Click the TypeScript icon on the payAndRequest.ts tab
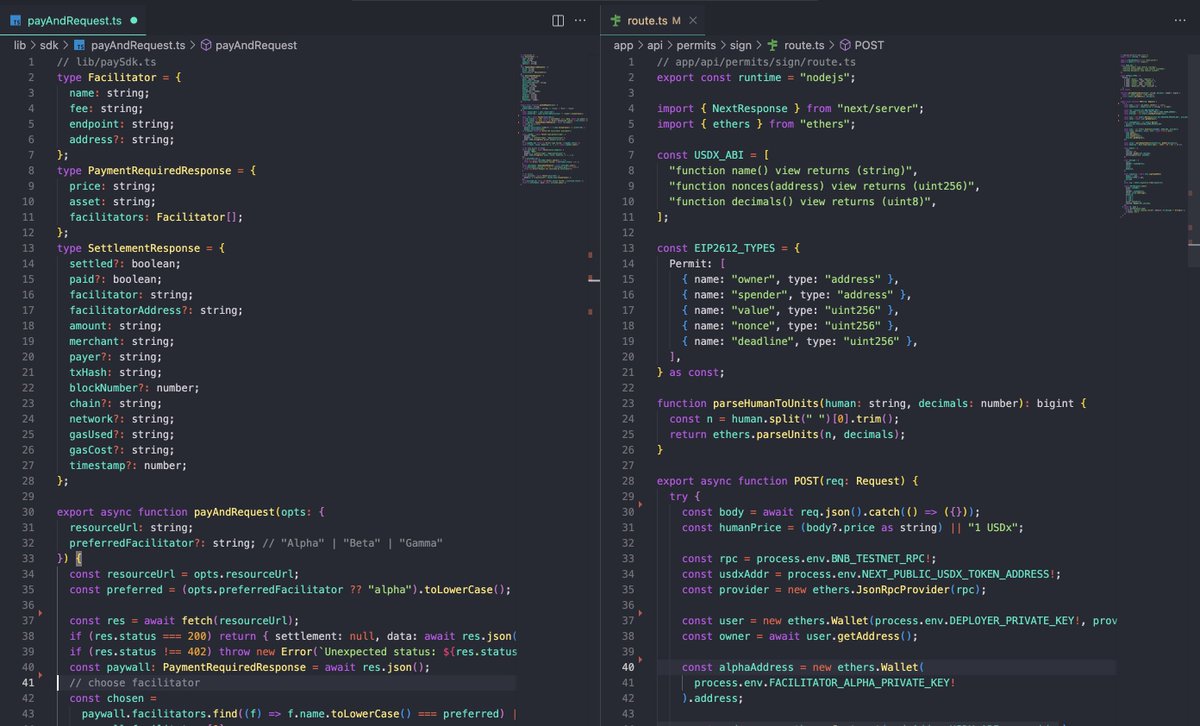 click(14, 18)
